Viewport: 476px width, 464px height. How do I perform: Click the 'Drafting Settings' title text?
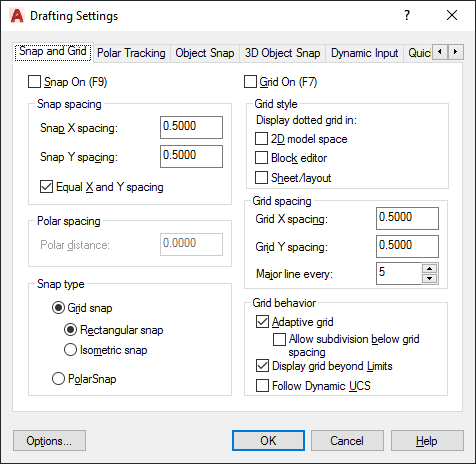coord(74,16)
